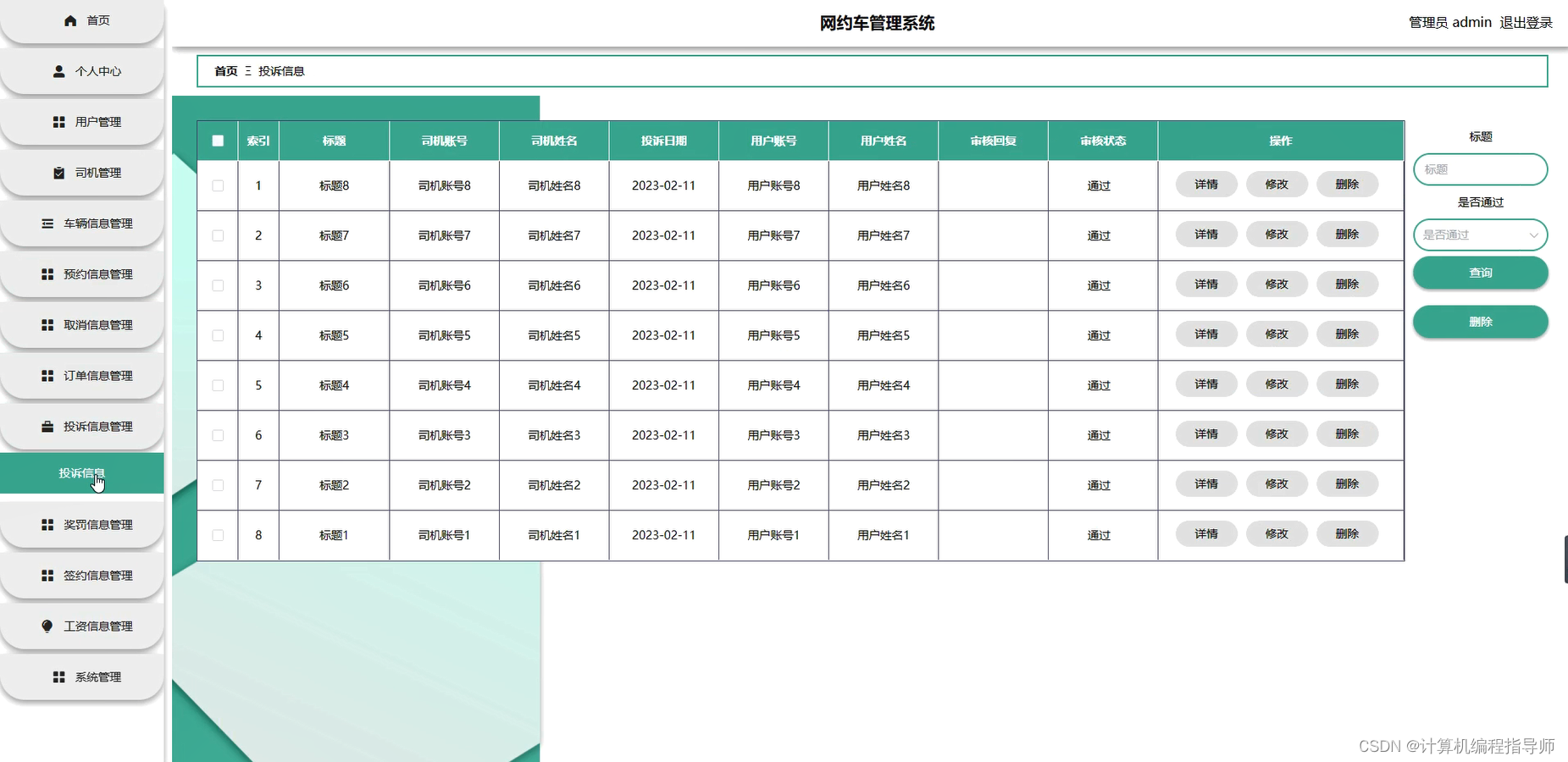The height and width of the screenshot is (762, 1568).
Task: Click the grid icon beside 预约信息管理
Action: click(x=47, y=274)
